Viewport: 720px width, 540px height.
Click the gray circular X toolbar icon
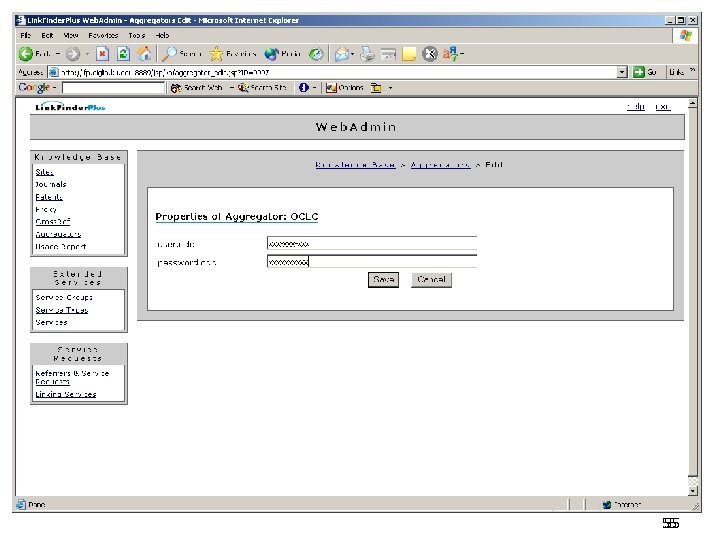point(430,54)
